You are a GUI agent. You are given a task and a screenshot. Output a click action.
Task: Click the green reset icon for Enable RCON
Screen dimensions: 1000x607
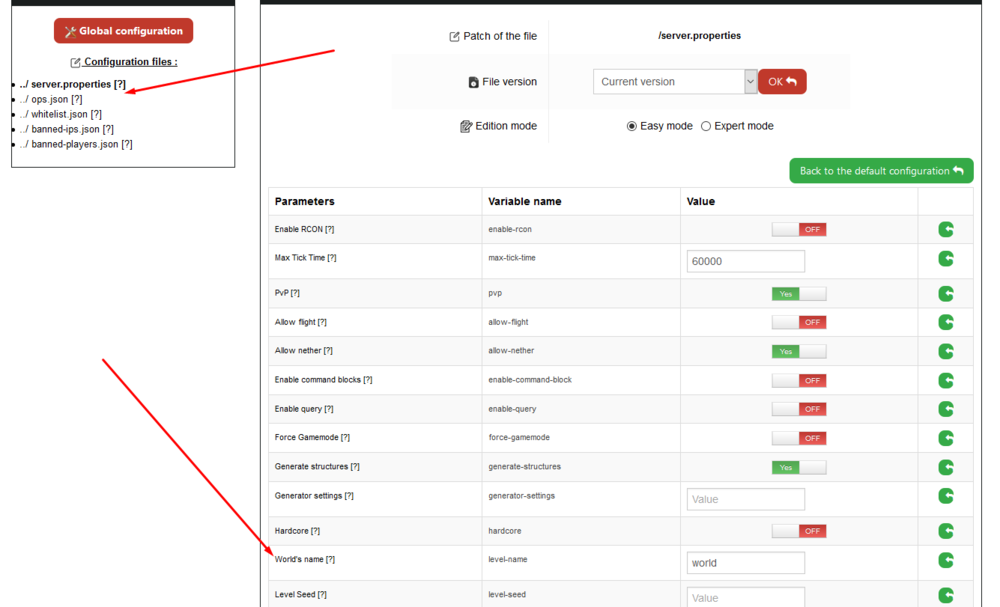click(x=946, y=230)
